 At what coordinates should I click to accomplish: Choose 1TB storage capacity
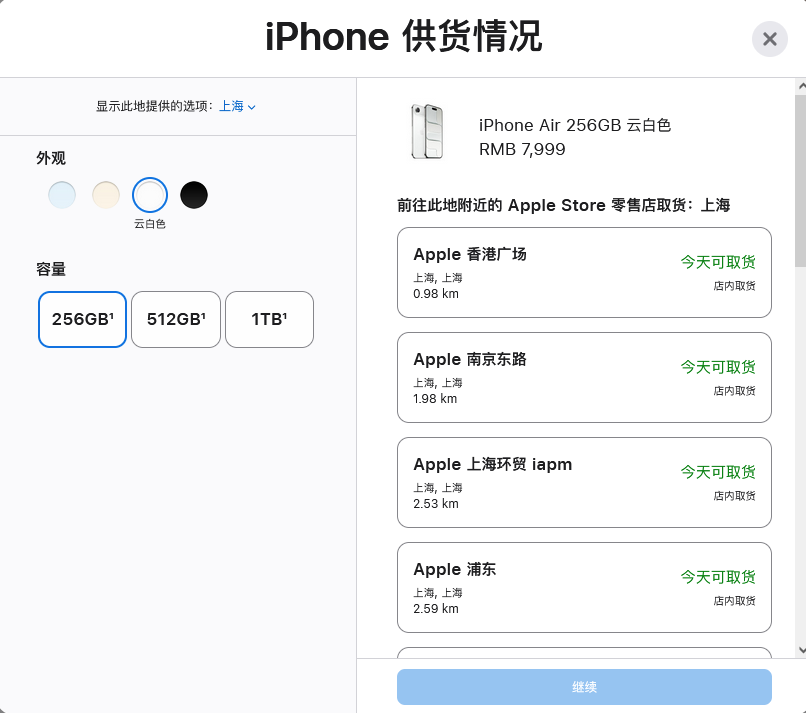(x=269, y=319)
